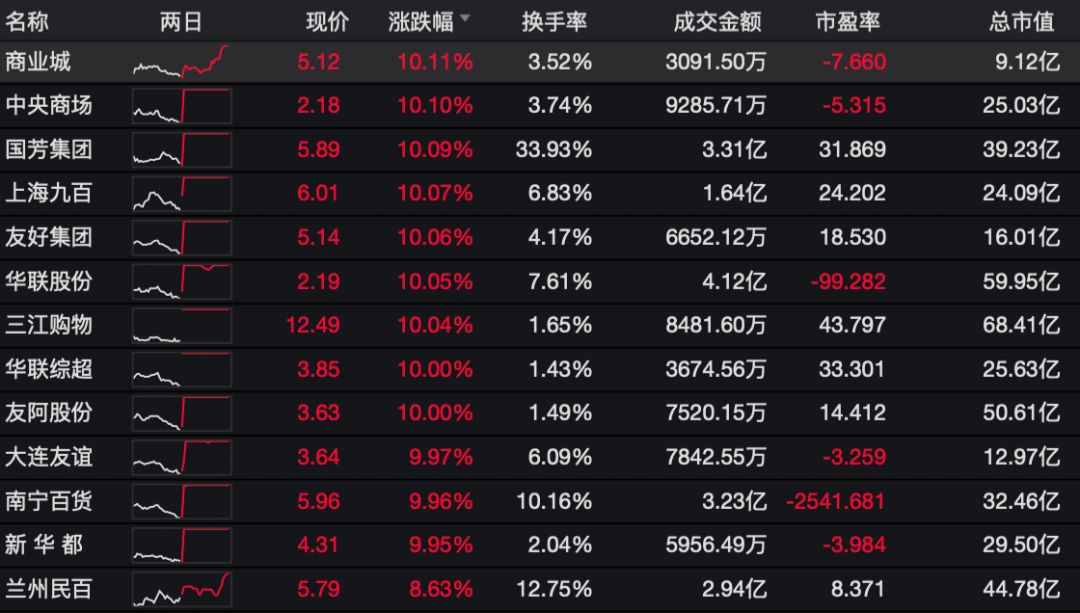Select the 大连友谊 stock name
Image resolution: width=1080 pixels, height=613 pixels.
pyautogui.click(x=48, y=457)
